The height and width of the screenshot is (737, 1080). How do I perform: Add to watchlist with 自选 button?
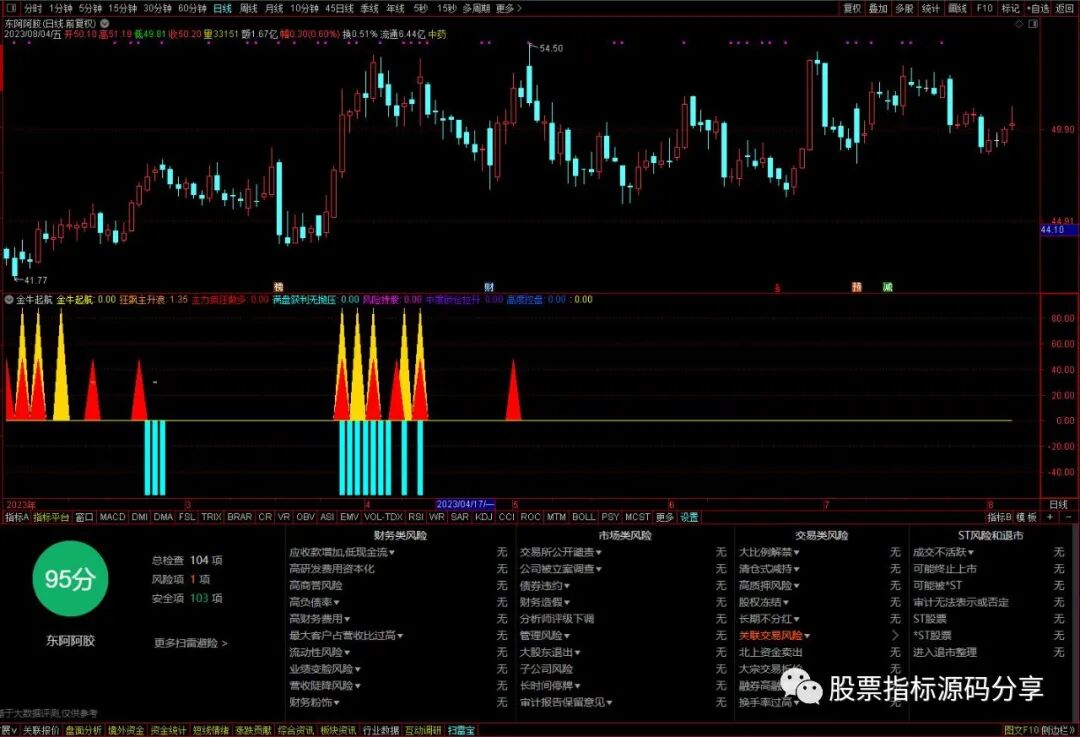(x=1038, y=8)
